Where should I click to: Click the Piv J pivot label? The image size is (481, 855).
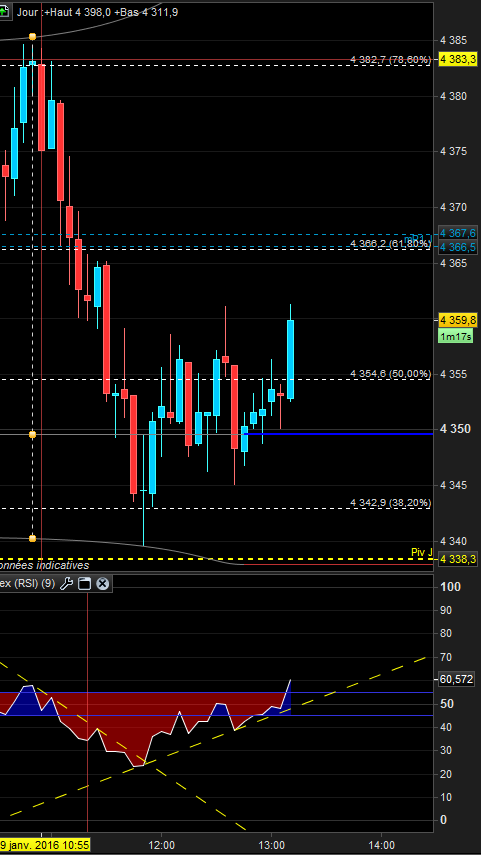tap(422, 552)
